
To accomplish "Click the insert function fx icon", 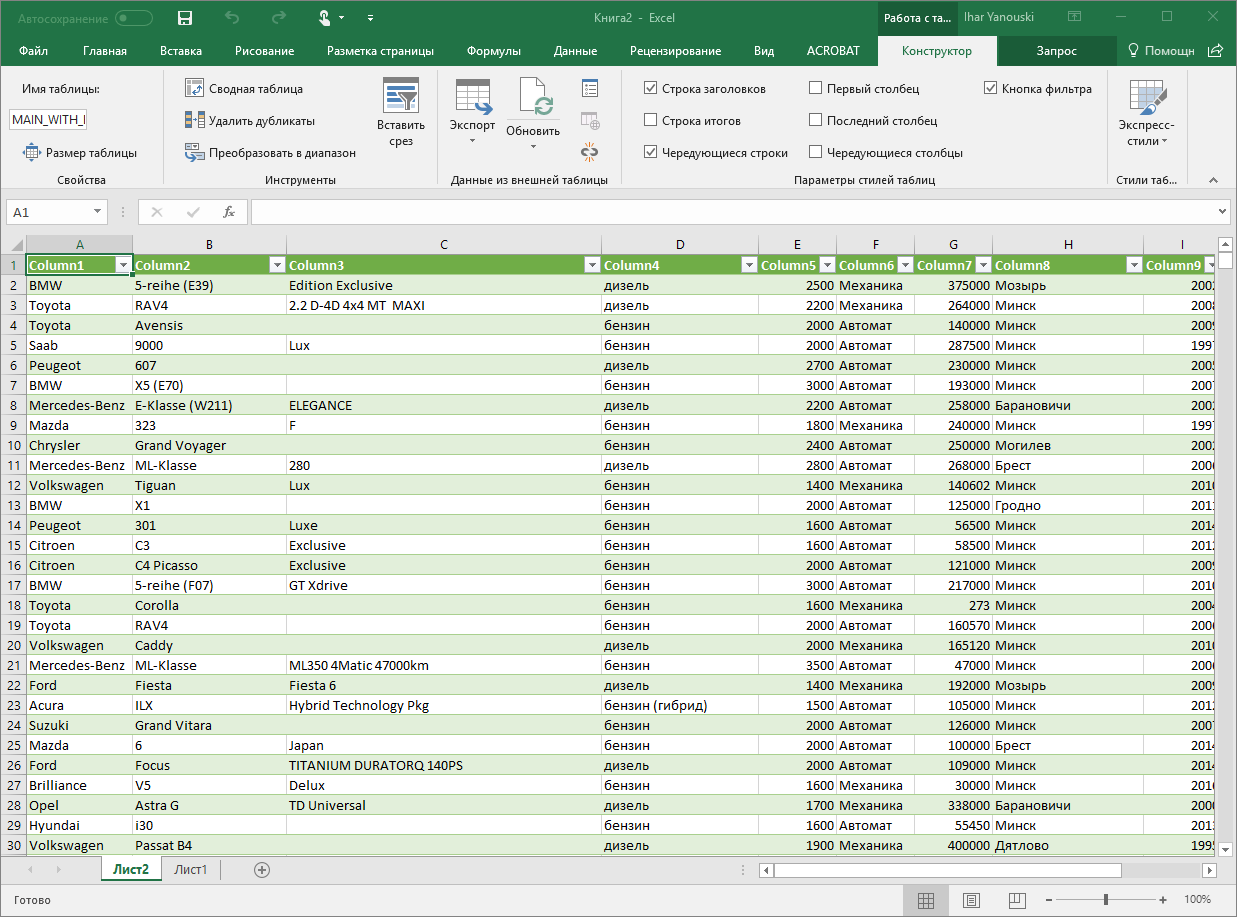I will click(228, 212).
